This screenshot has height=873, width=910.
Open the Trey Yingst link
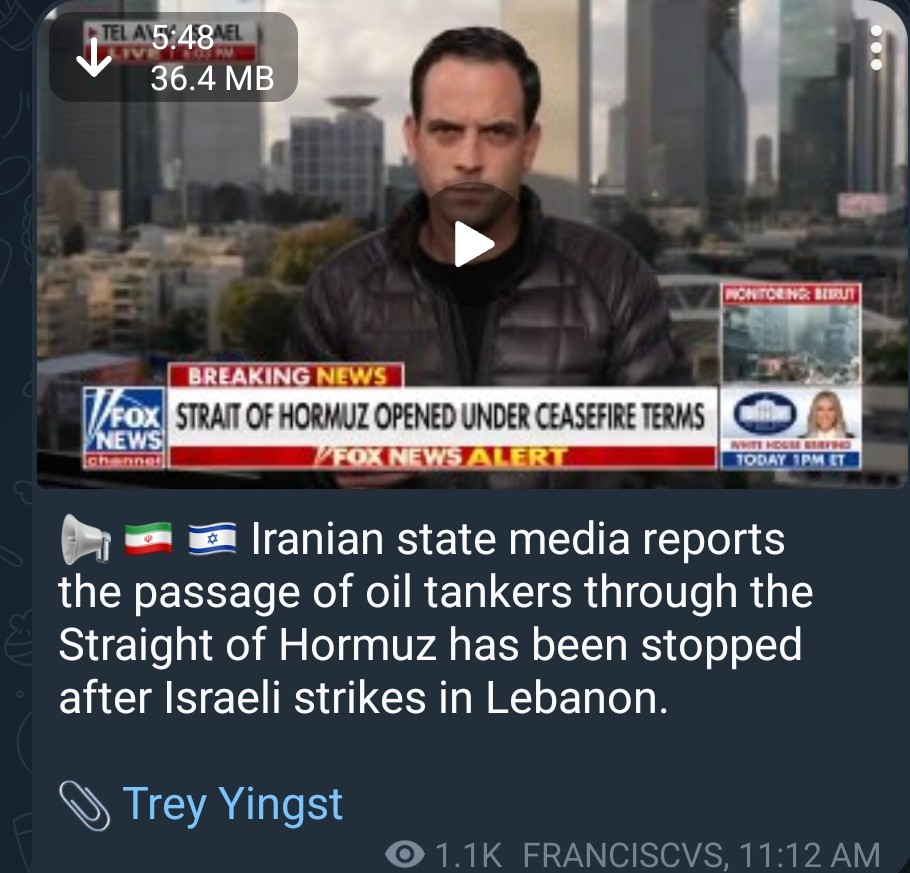233,805
